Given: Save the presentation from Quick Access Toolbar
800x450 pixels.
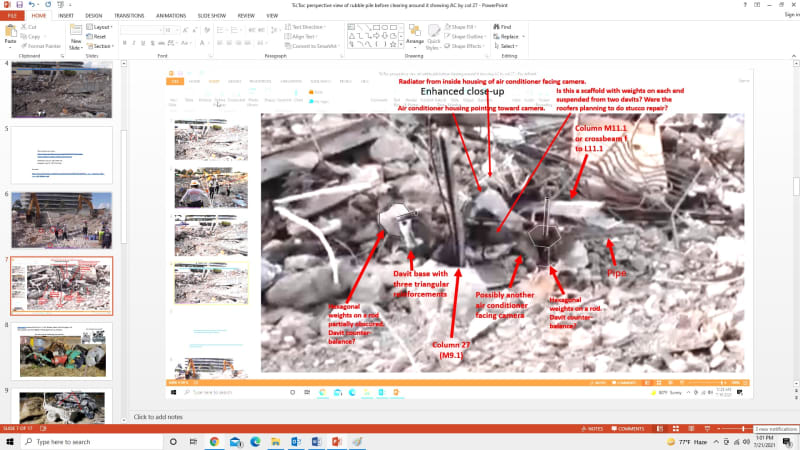Looking at the screenshot, I should click(x=19, y=5).
